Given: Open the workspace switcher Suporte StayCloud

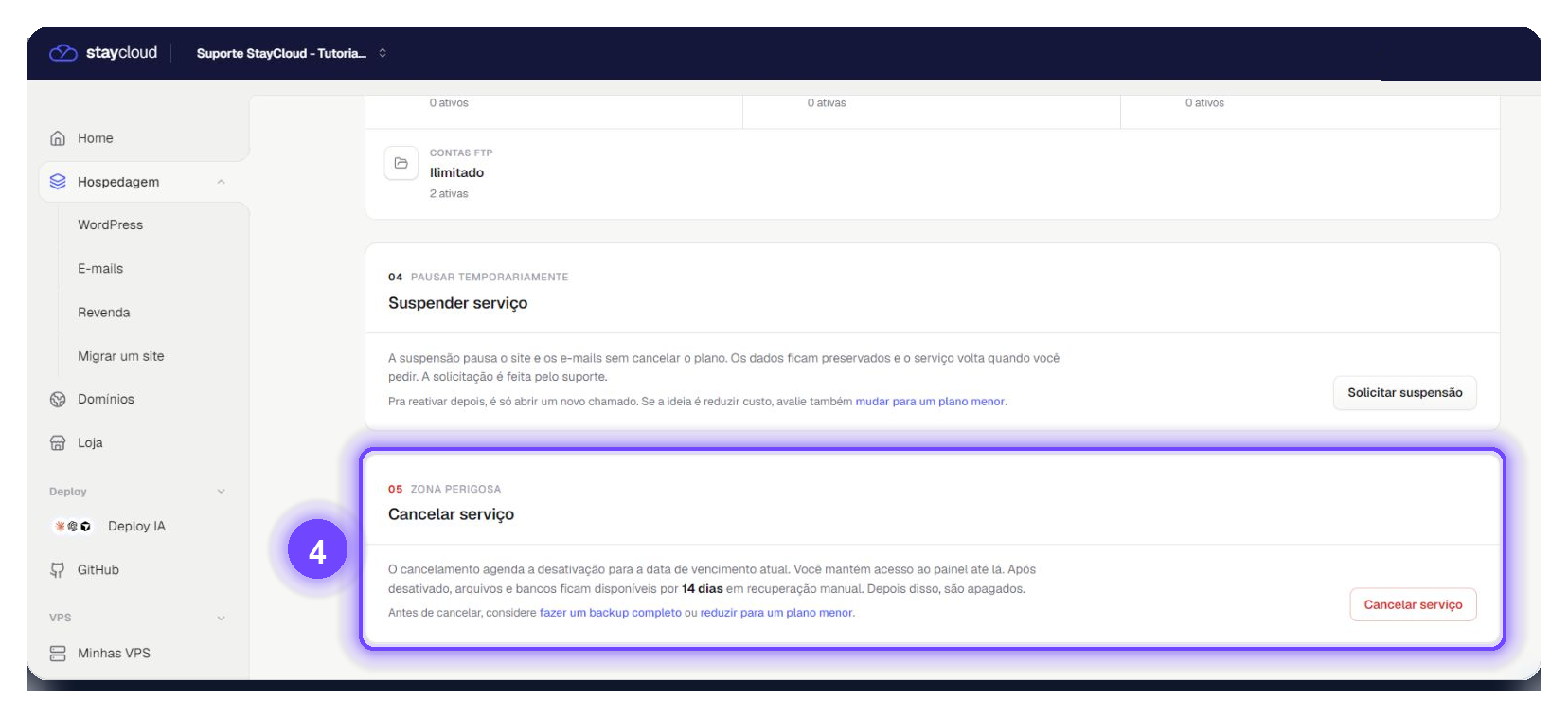Looking at the screenshot, I should pyautogui.click(x=292, y=53).
